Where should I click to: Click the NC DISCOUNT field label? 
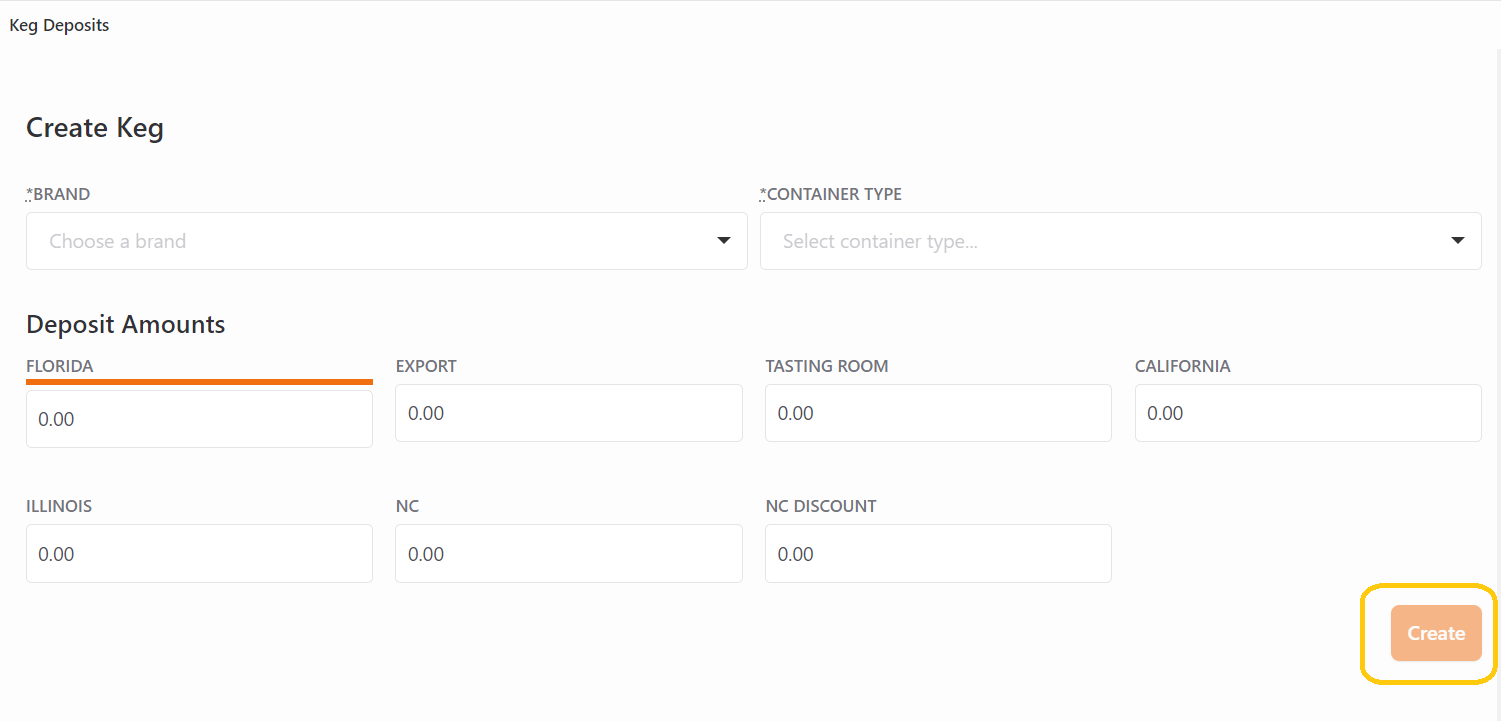pyautogui.click(x=820, y=506)
